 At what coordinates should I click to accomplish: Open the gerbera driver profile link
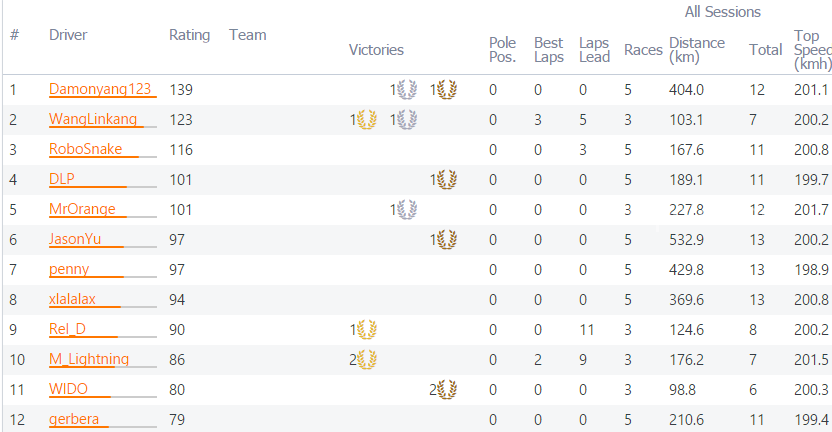point(74,419)
